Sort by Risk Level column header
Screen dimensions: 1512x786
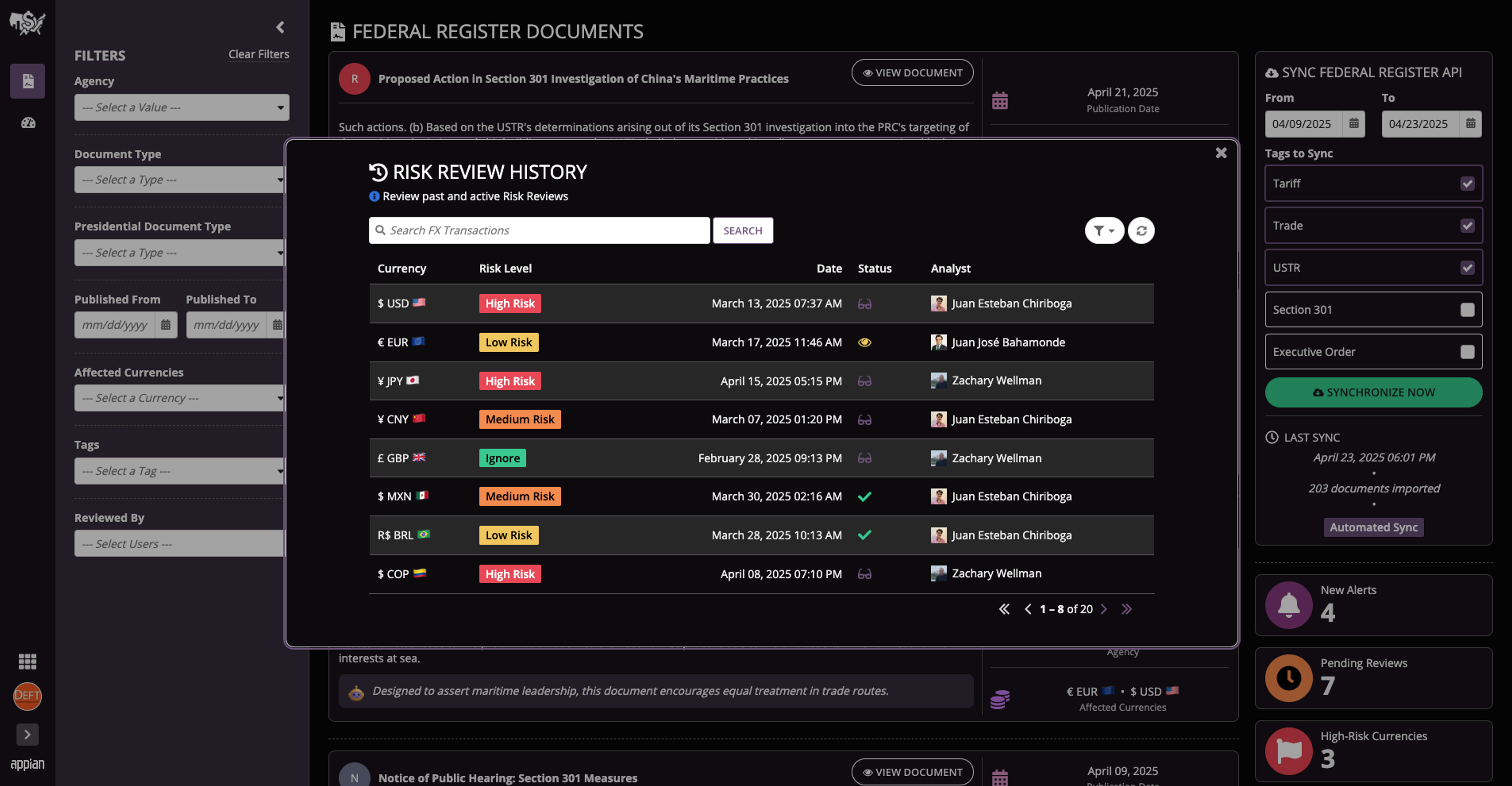pyautogui.click(x=505, y=268)
